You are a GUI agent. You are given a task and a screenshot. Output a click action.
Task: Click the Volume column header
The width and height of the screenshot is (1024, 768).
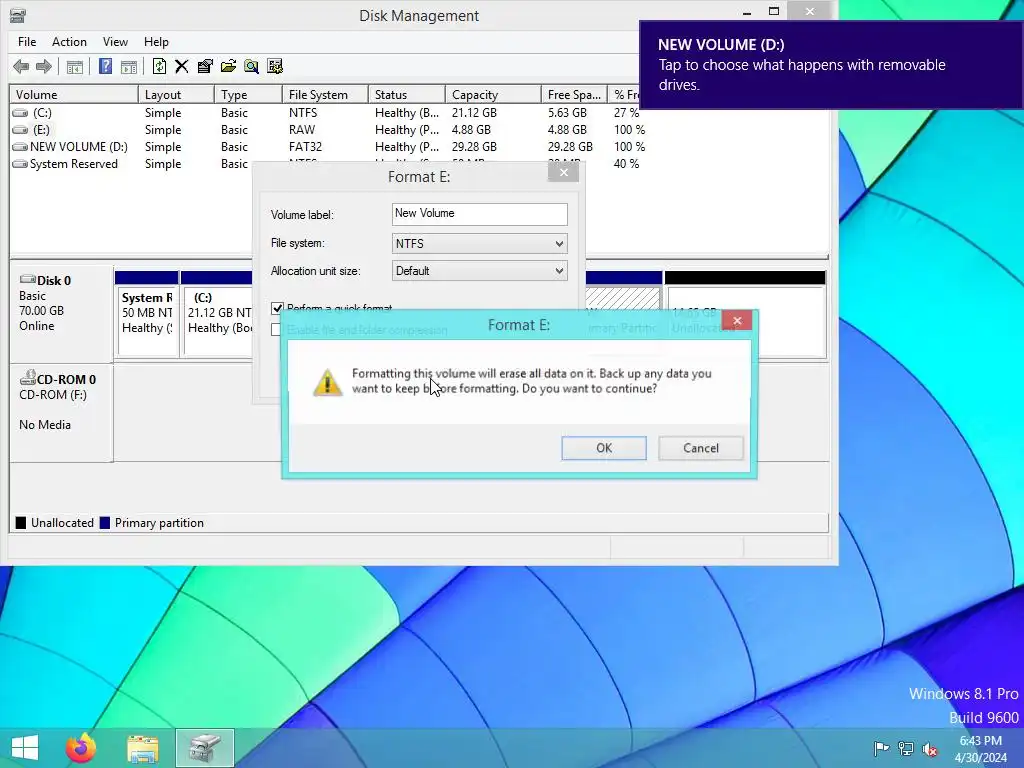coord(74,95)
